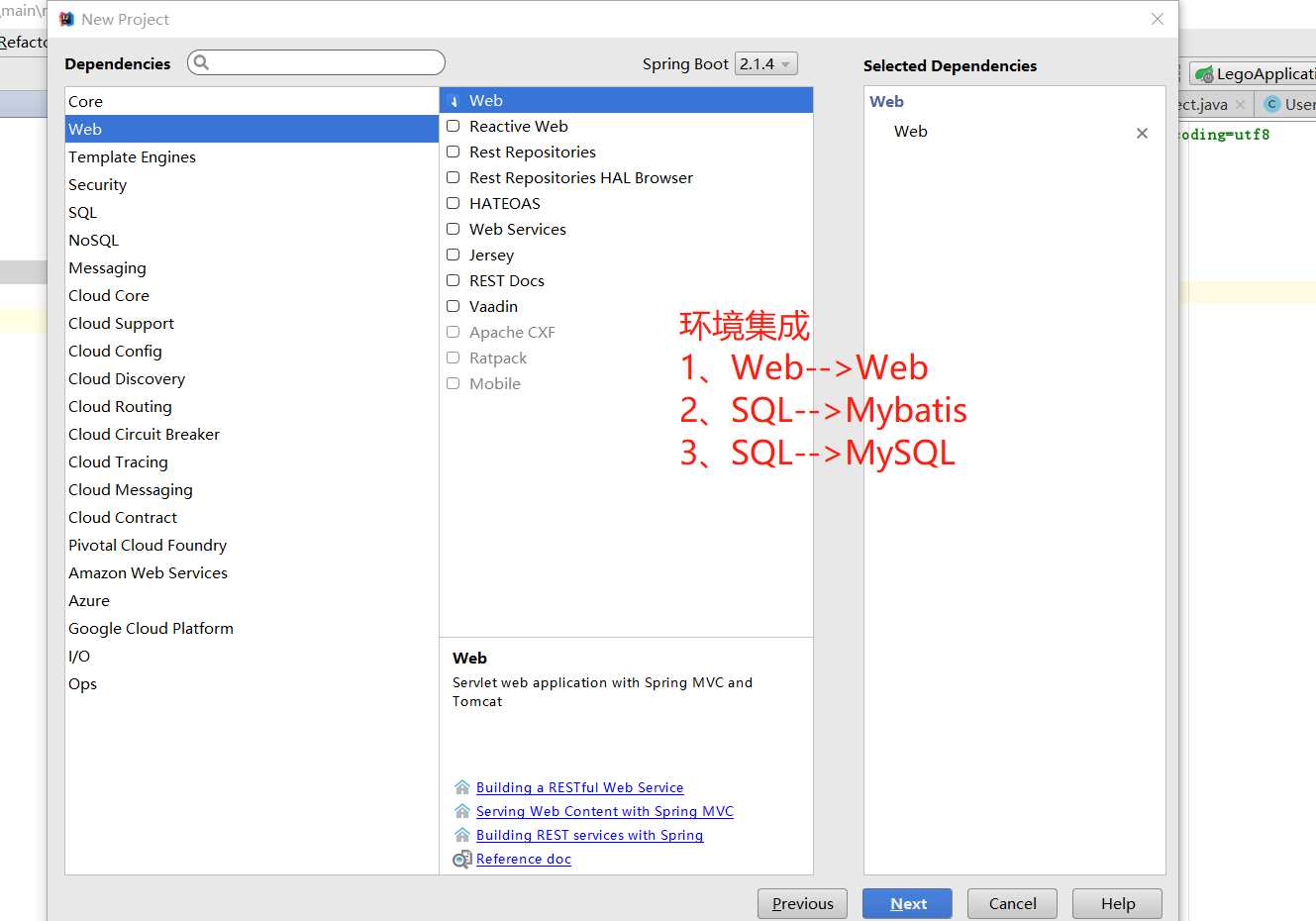Viewport: 1316px width, 921px height.
Task: Choose Cloud Discovery category
Action: click(252, 378)
